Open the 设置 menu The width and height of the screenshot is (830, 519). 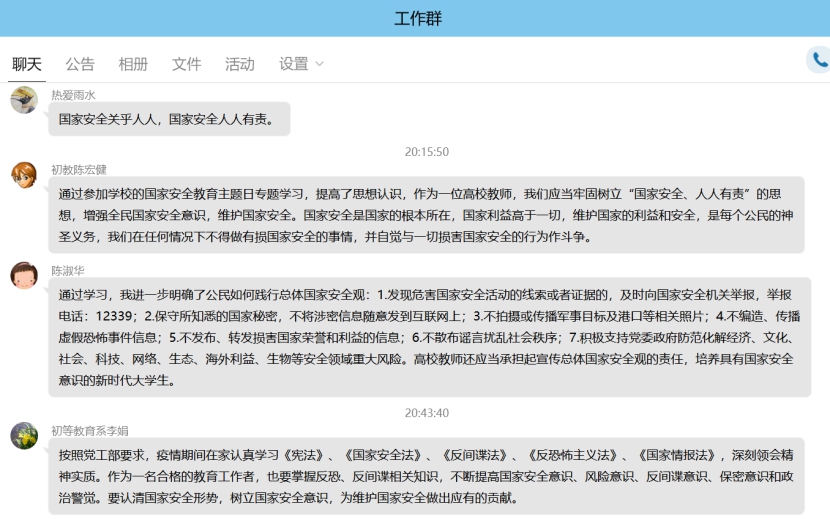pos(294,64)
